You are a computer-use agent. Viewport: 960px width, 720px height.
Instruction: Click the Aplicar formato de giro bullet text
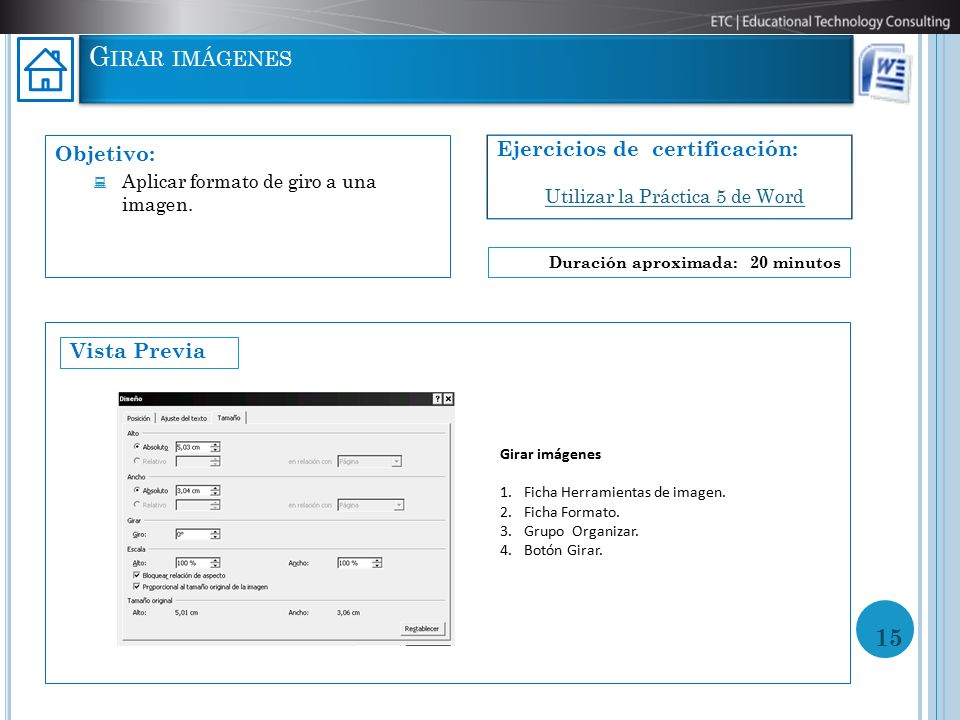[x=249, y=193]
